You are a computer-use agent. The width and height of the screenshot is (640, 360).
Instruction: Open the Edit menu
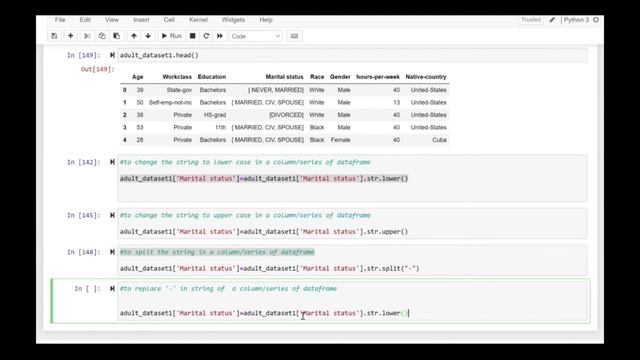pos(85,20)
